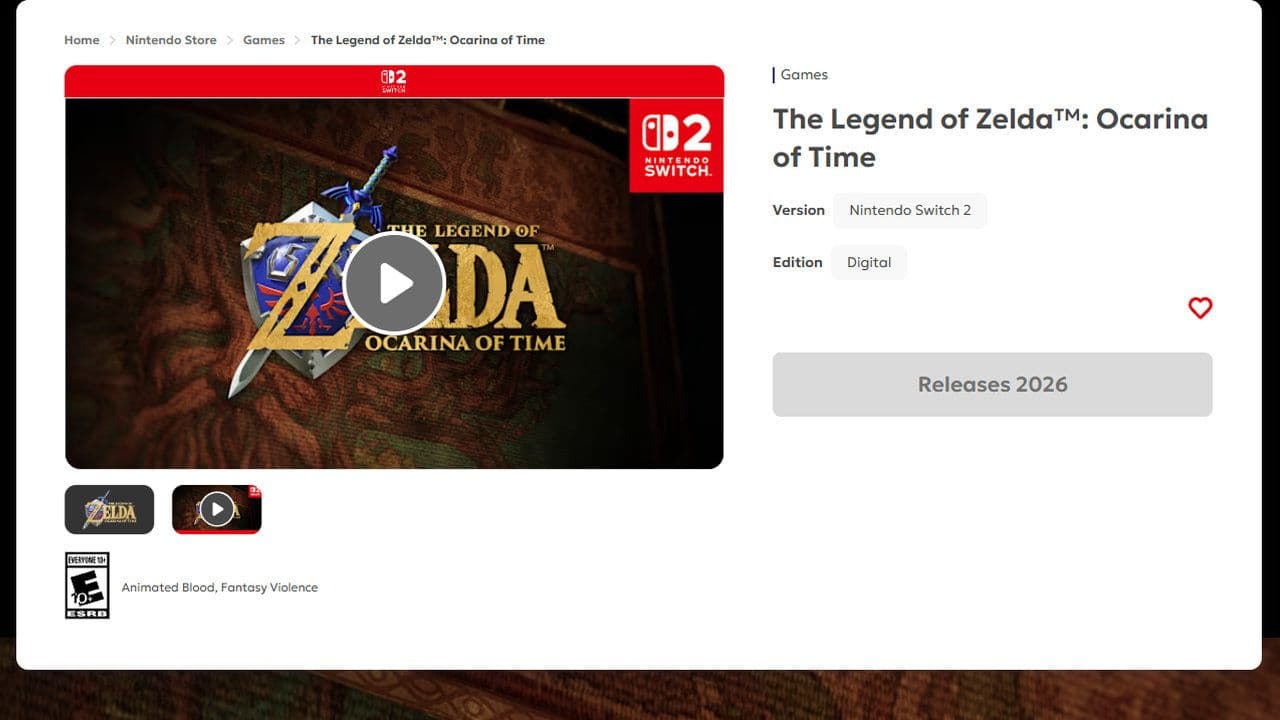Viewport: 1280px width, 720px height.
Task: Select the trailer video thumbnail with play icon
Action: [x=217, y=510]
